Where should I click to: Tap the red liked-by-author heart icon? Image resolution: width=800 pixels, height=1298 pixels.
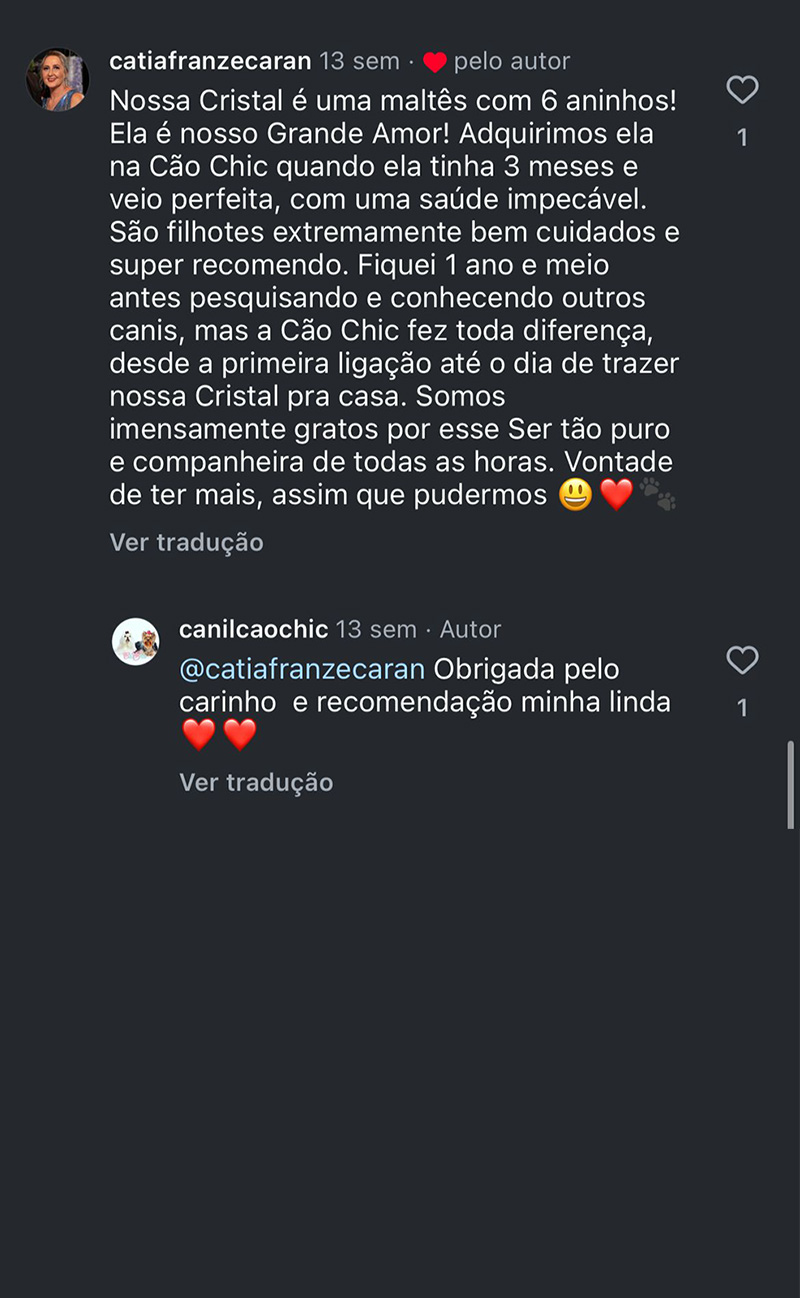click(x=434, y=62)
